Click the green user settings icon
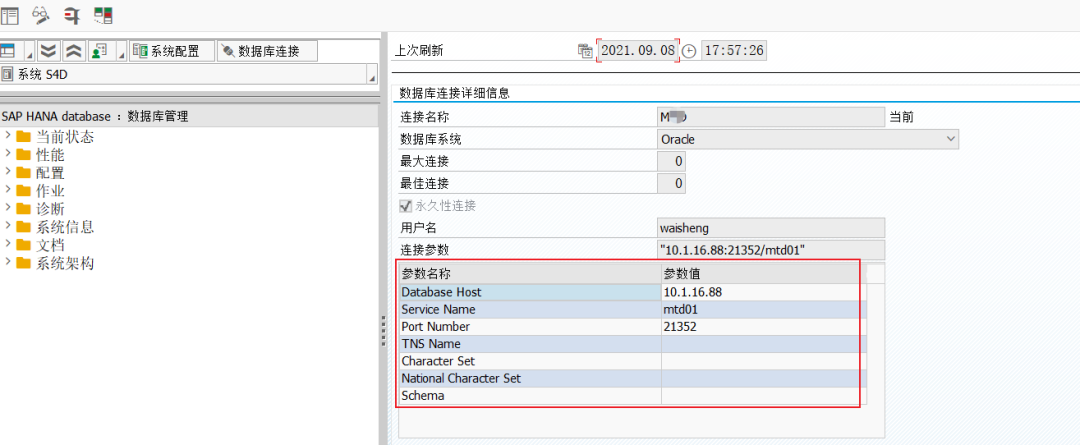Screen dimensions: 1080x445 point(98,51)
